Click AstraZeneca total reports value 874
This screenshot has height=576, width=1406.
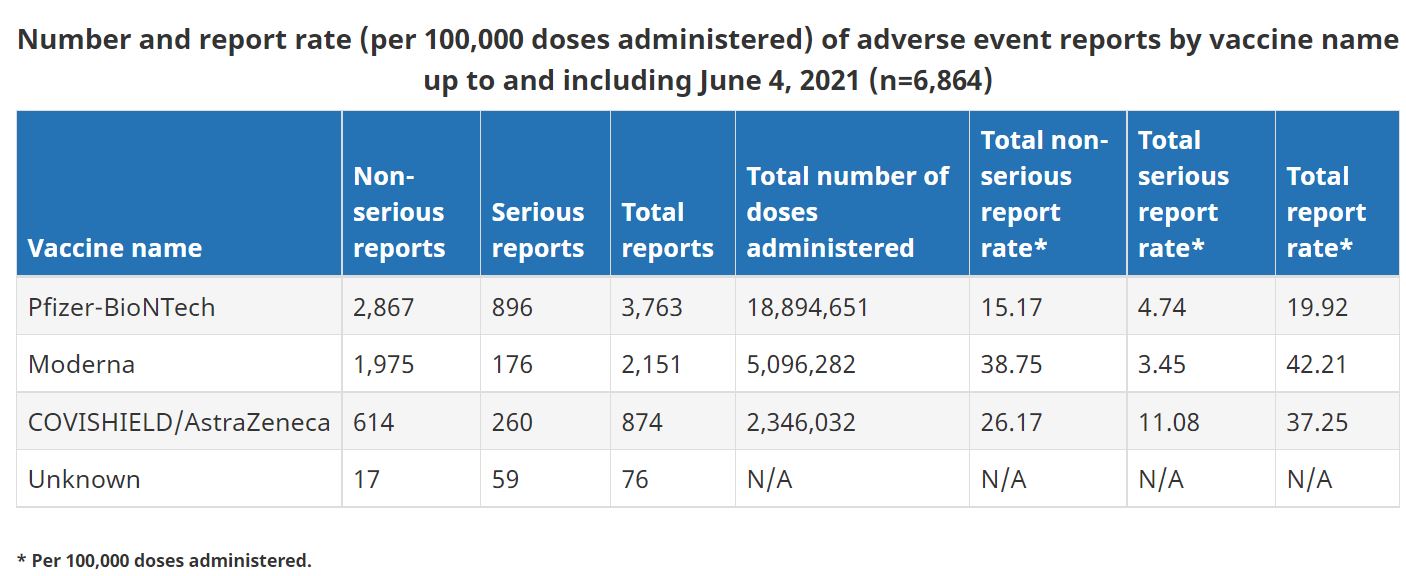click(x=642, y=422)
